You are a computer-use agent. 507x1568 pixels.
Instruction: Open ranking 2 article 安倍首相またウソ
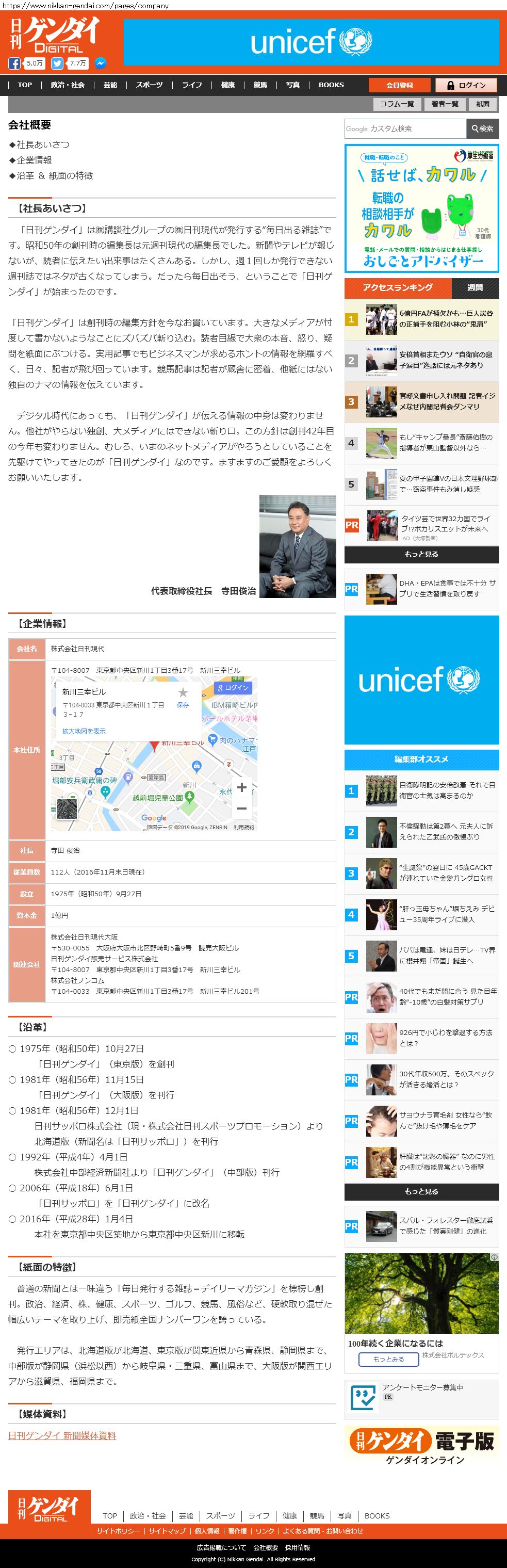(x=421, y=360)
